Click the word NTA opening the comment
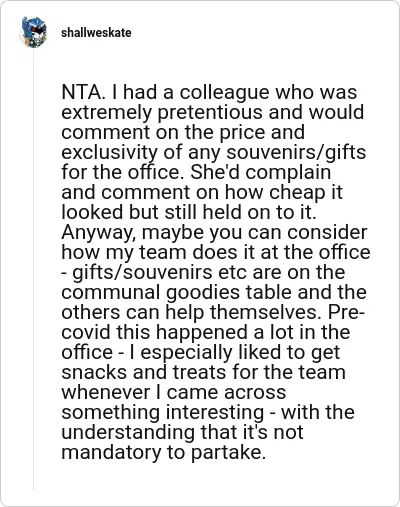Screen dimensions: 400x507 tap(80, 92)
